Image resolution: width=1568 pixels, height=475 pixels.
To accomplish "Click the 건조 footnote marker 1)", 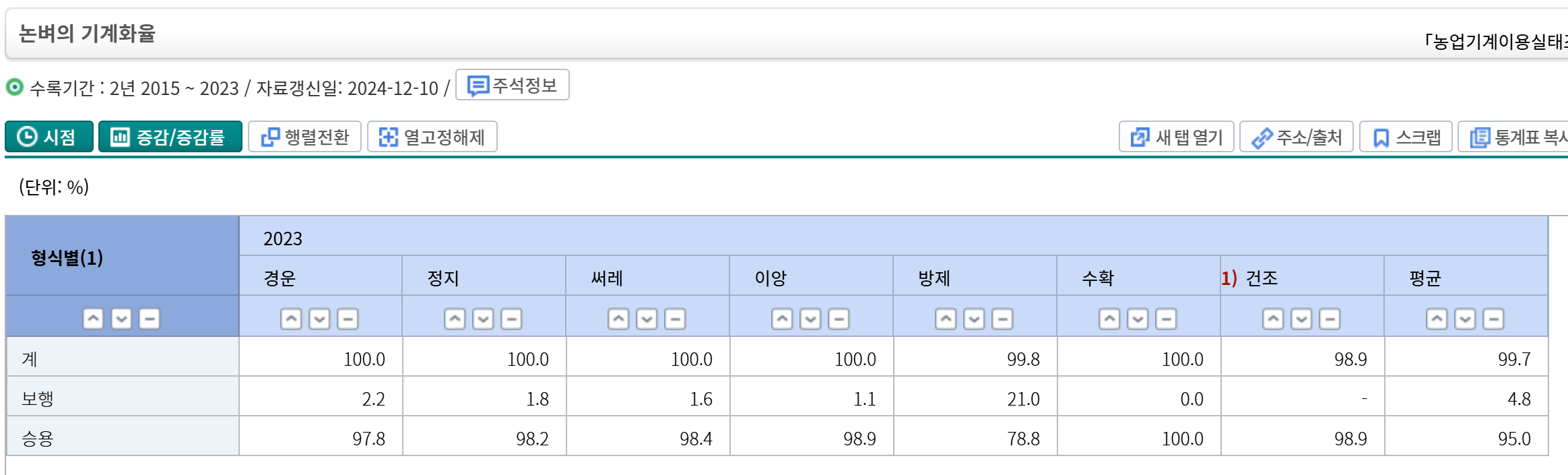I will 1229,278.
